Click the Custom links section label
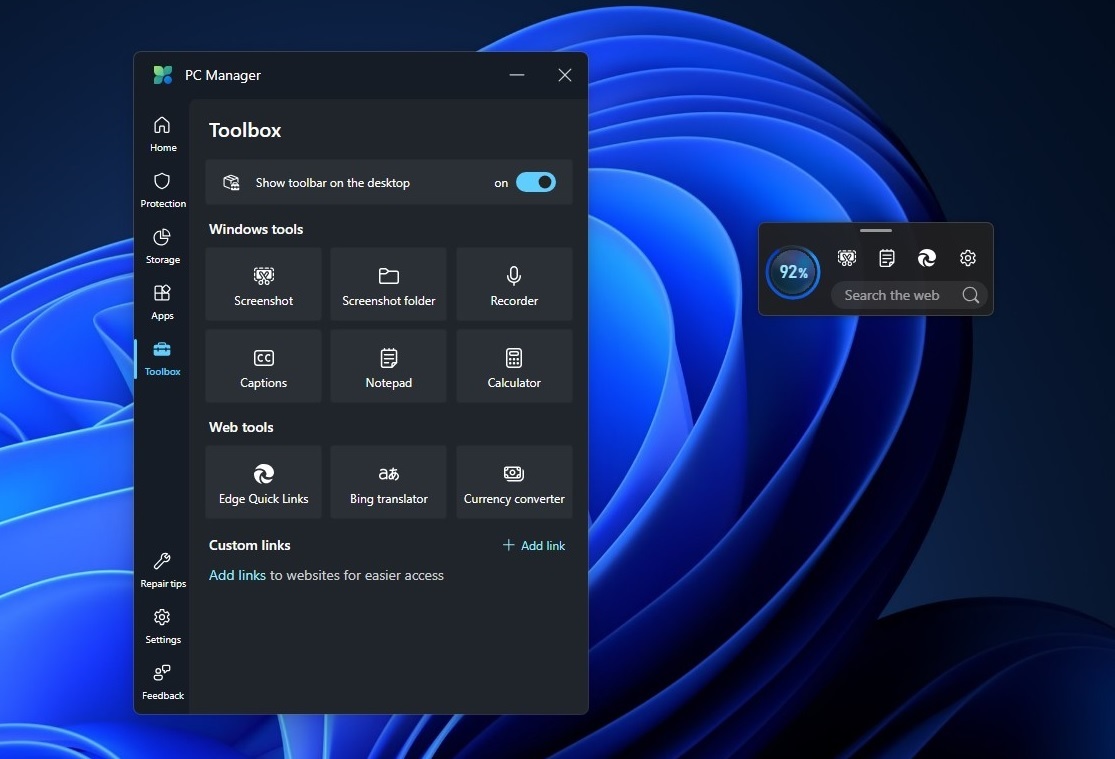The width and height of the screenshot is (1115, 759). (250, 545)
